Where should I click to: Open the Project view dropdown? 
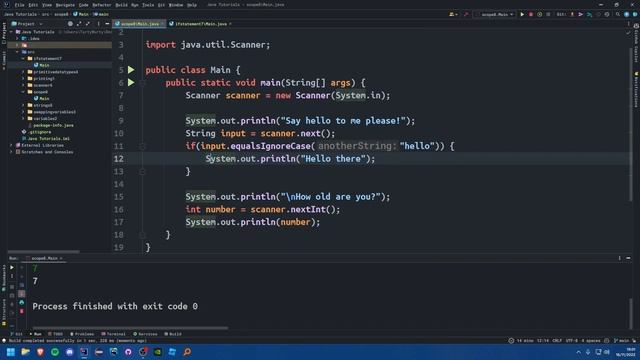tap(27, 24)
